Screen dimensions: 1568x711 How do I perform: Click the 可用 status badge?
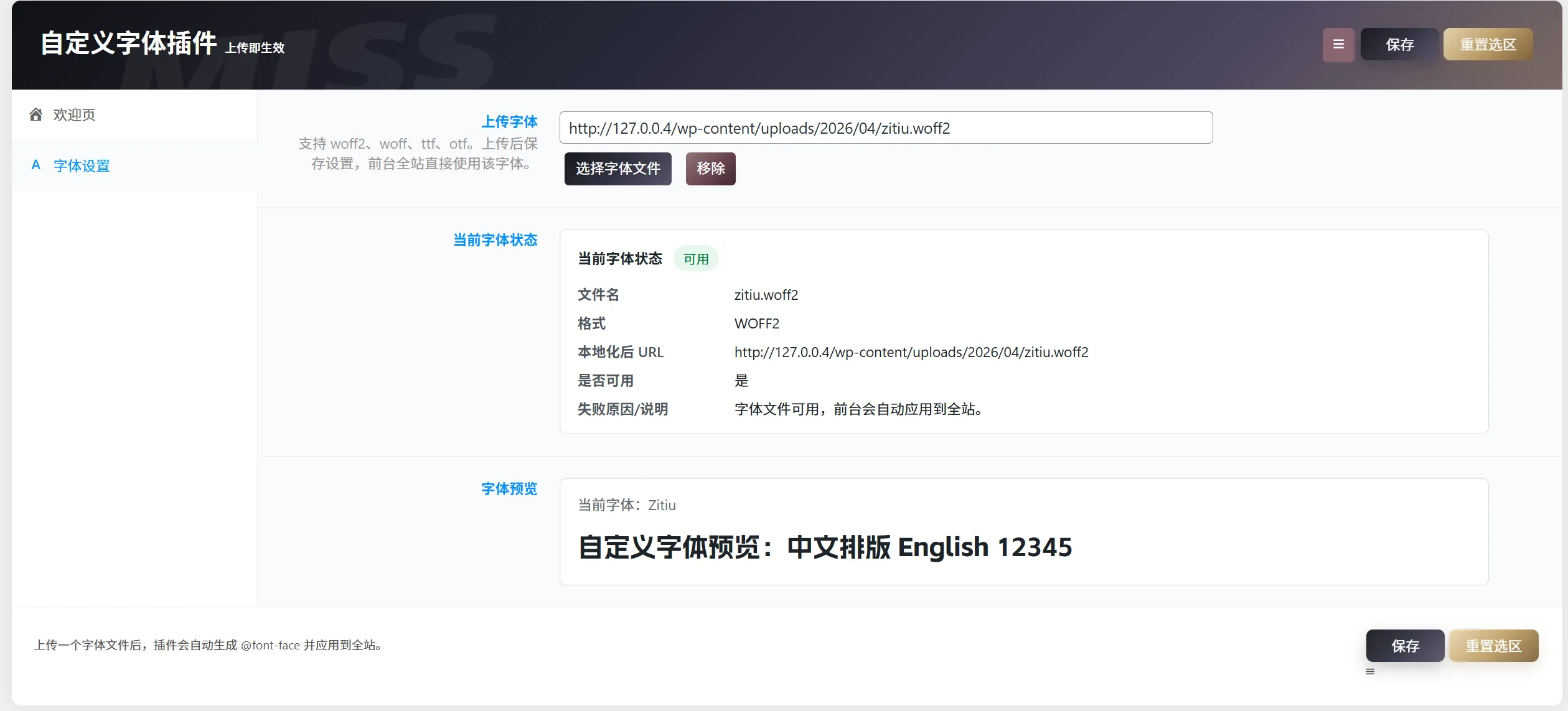pyautogui.click(x=696, y=259)
